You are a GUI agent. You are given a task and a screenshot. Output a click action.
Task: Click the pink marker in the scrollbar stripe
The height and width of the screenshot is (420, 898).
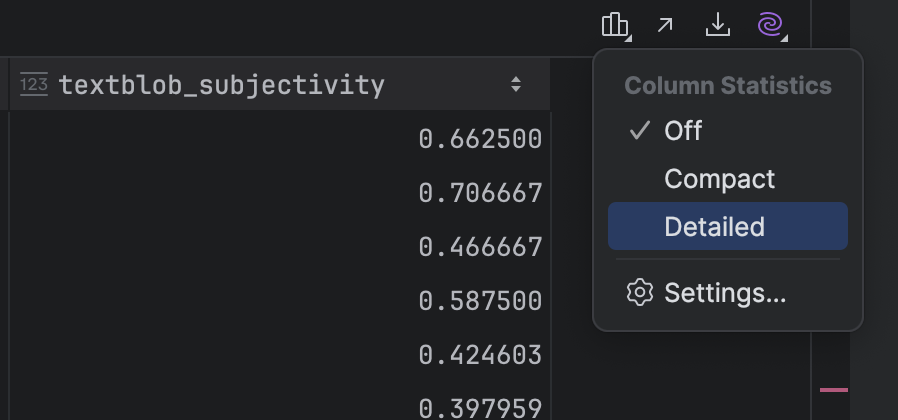834,390
